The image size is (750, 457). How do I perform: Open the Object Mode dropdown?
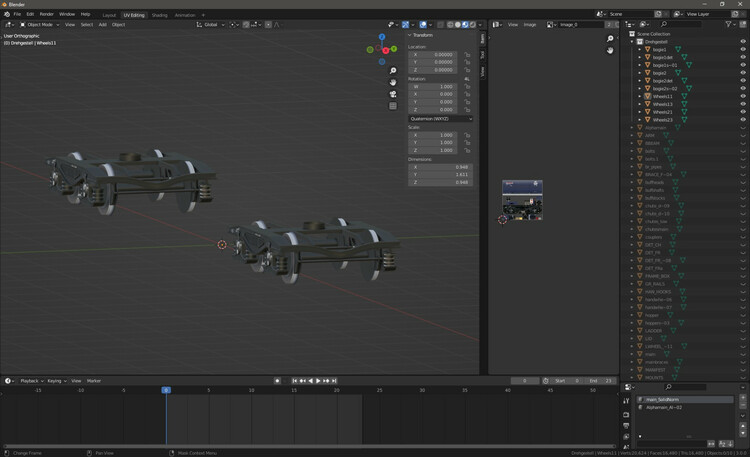tap(39, 24)
